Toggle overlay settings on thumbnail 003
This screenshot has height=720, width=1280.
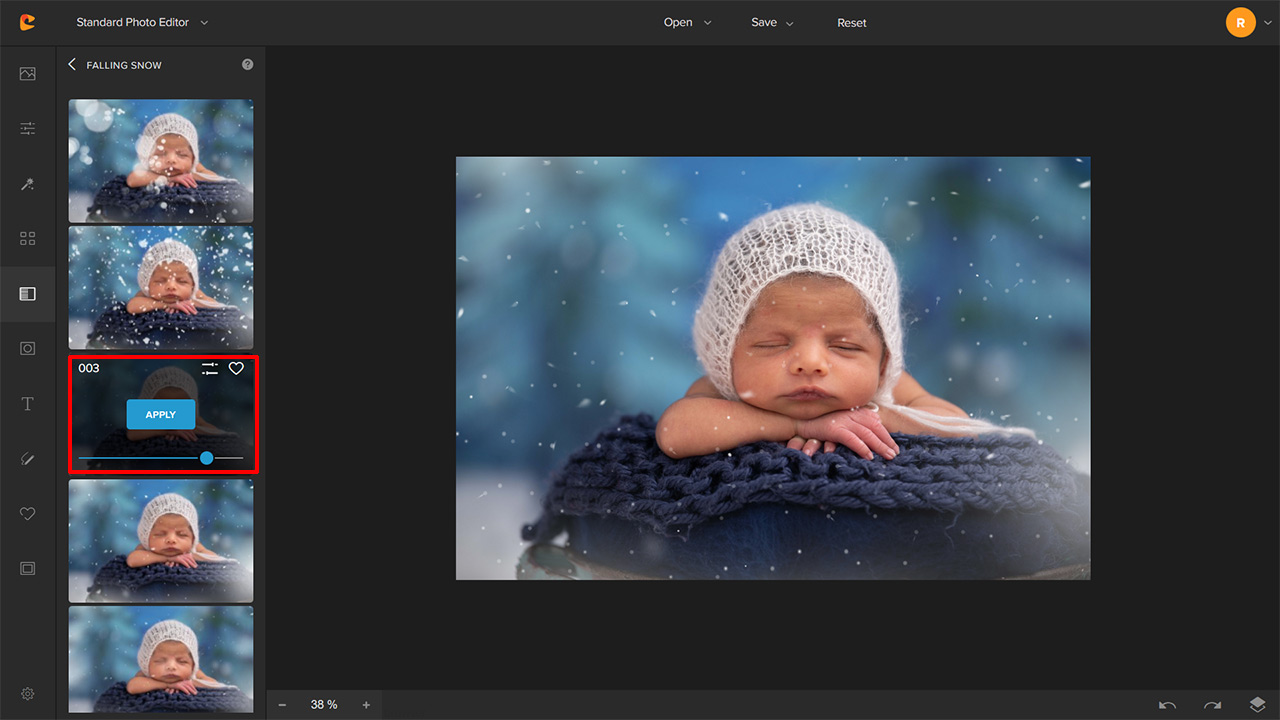point(210,368)
